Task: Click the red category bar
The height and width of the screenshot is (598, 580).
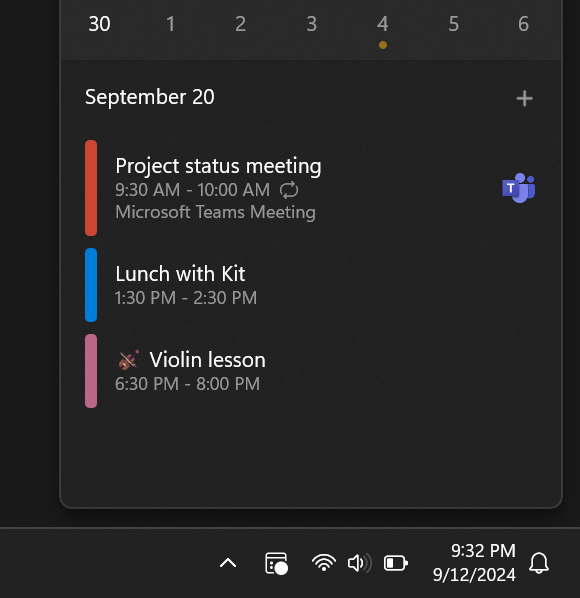Action: click(91, 188)
